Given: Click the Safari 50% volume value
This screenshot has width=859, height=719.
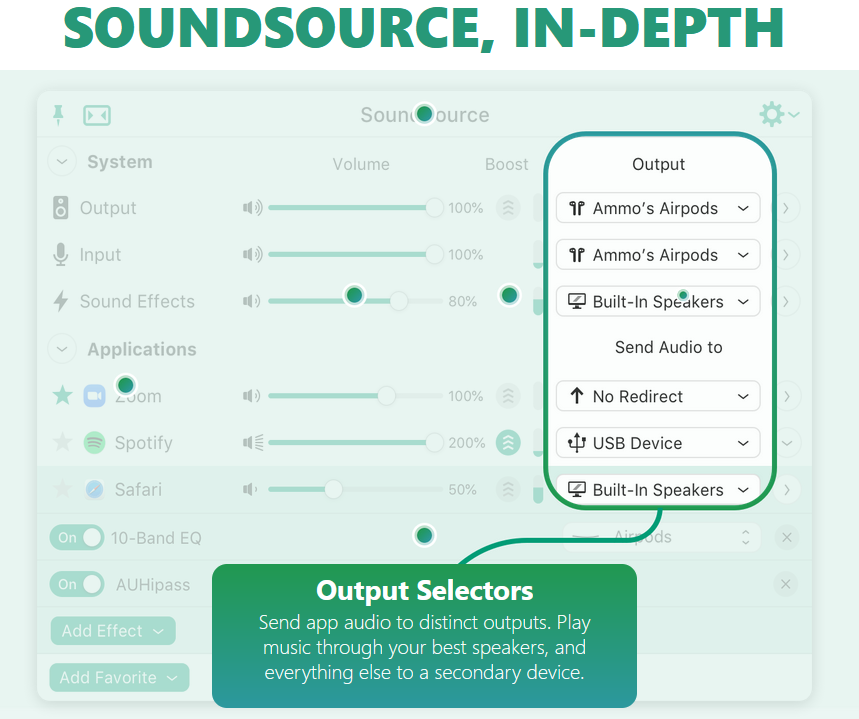Looking at the screenshot, I should [x=462, y=489].
